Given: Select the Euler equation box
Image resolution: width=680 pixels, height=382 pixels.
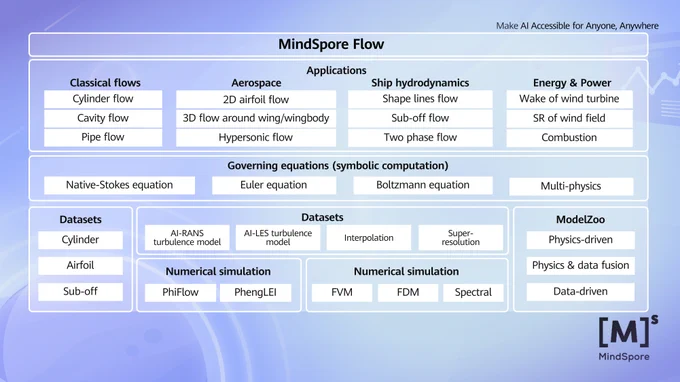Looking at the screenshot, I should [274, 185].
